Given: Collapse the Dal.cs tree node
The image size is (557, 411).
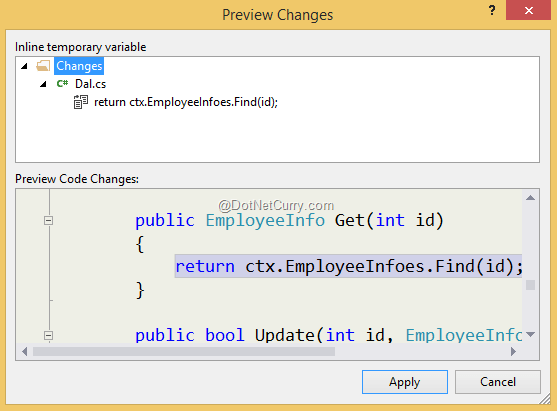Looking at the screenshot, I should click(43, 84).
